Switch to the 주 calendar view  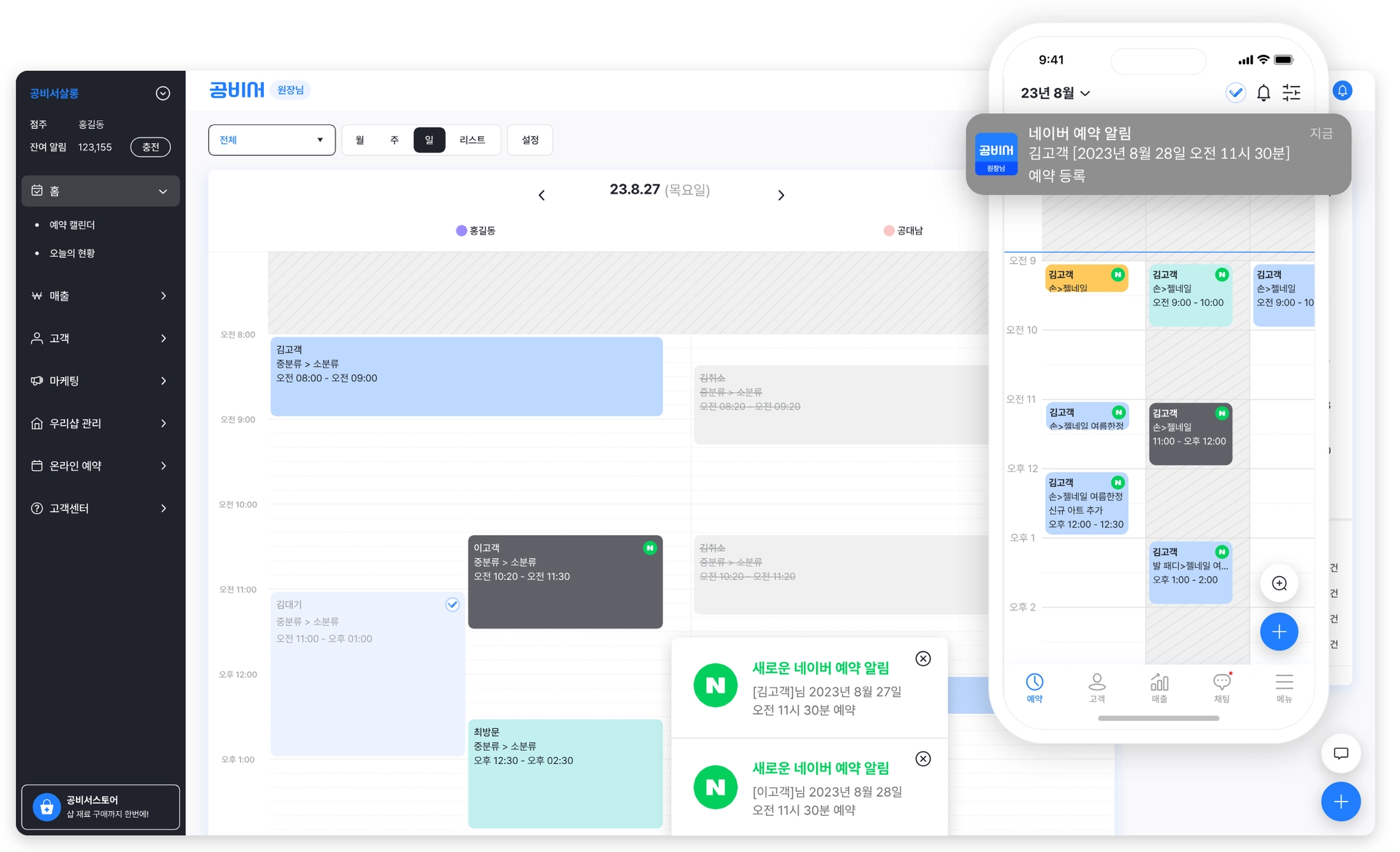click(394, 140)
